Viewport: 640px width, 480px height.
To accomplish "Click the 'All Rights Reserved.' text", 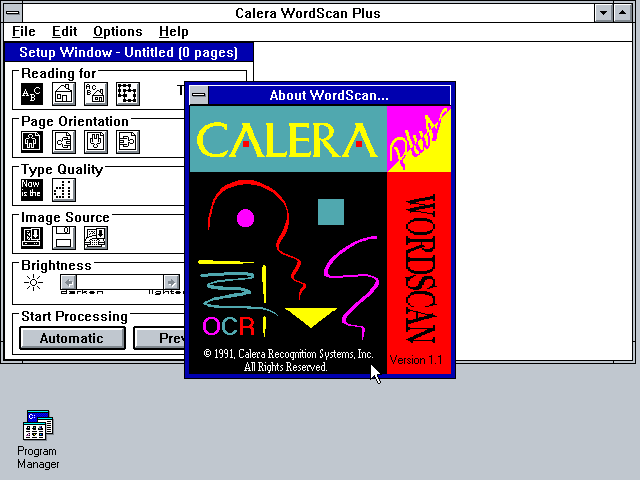I will (285, 367).
